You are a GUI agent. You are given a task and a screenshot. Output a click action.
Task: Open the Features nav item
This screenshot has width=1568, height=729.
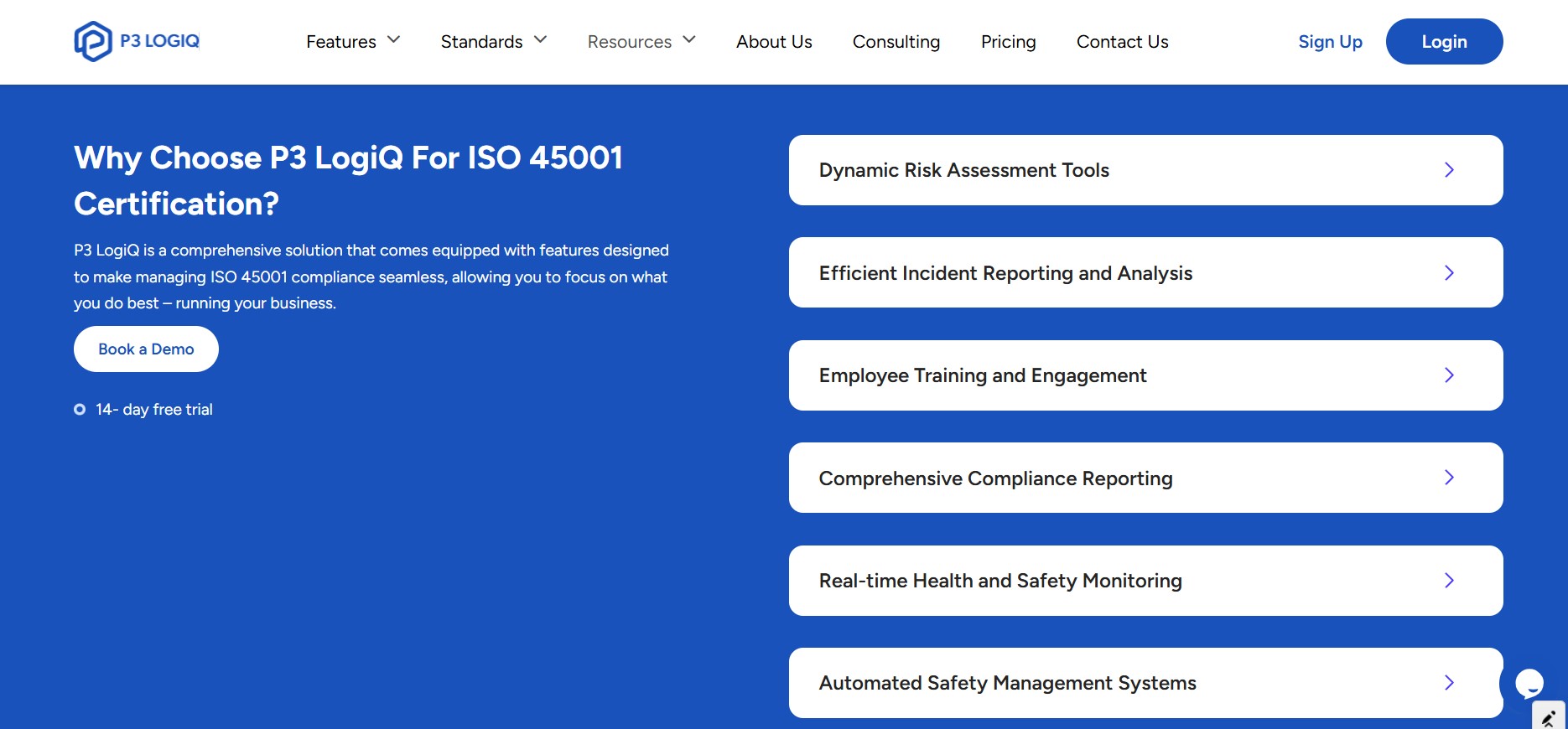pyautogui.click(x=341, y=41)
